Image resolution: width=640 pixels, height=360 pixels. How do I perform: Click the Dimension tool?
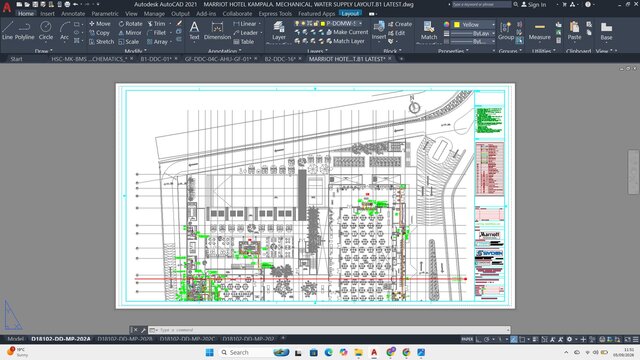[217, 31]
